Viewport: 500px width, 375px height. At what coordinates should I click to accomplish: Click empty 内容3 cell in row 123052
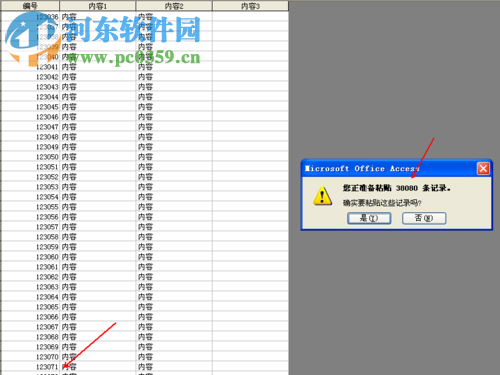[251, 177]
